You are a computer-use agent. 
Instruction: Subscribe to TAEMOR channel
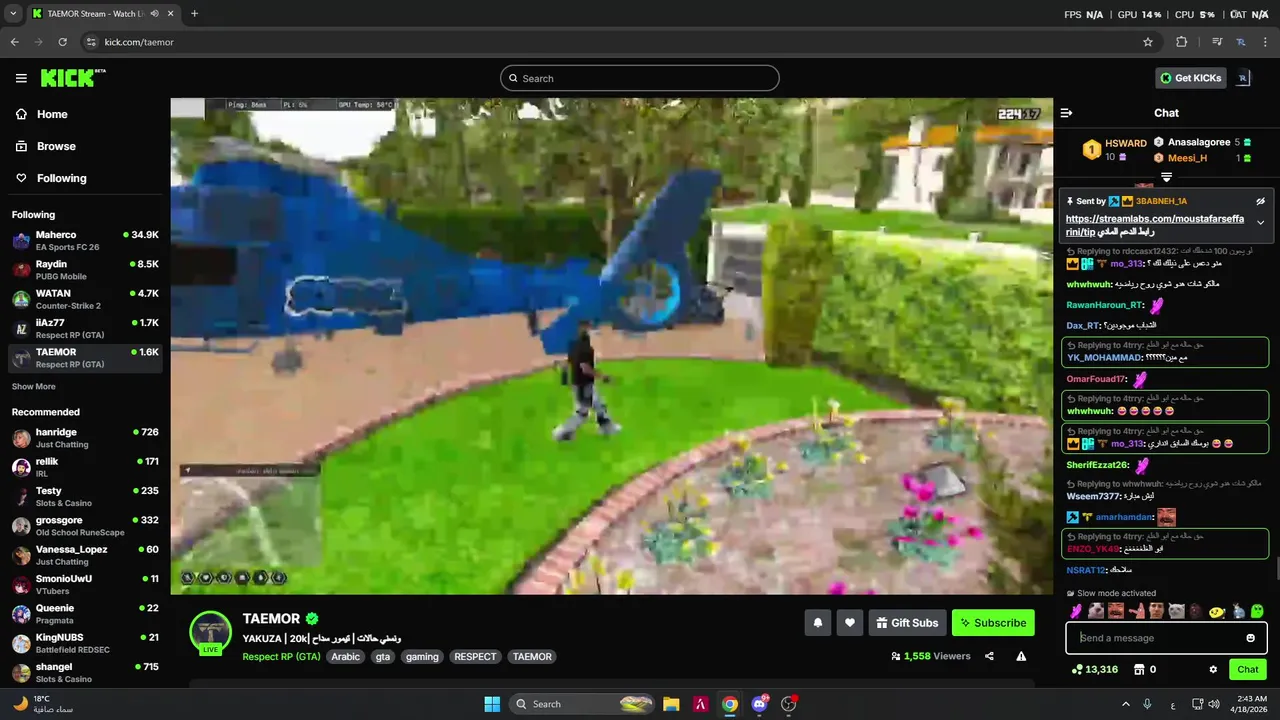tap(993, 623)
